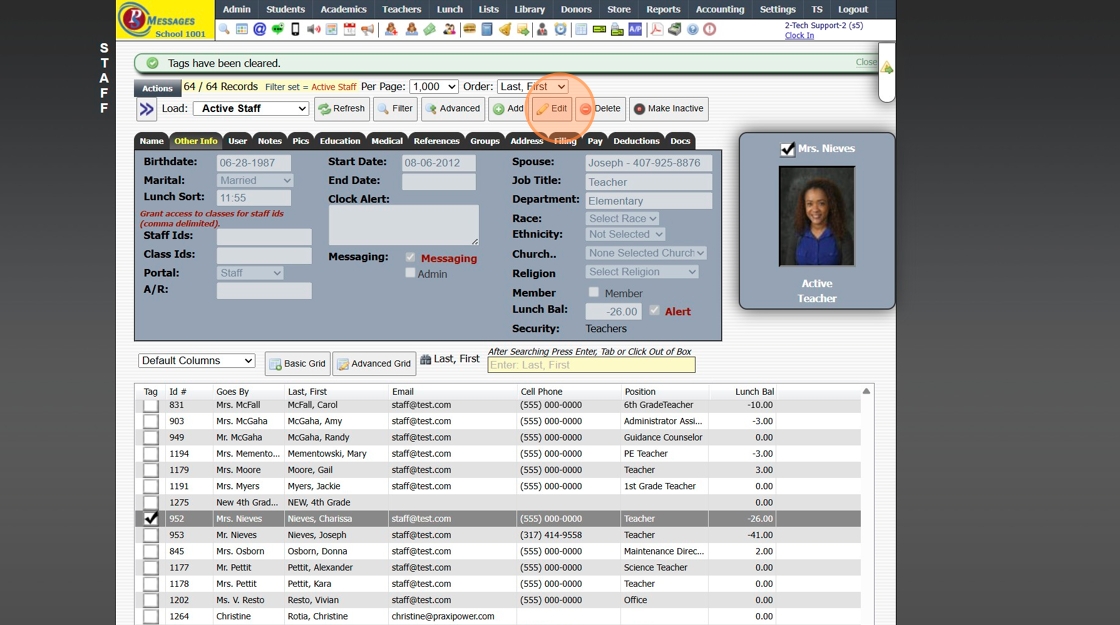
Task: Untick the checkbox for Mrs. Nieves row 952
Action: click(151, 519)
